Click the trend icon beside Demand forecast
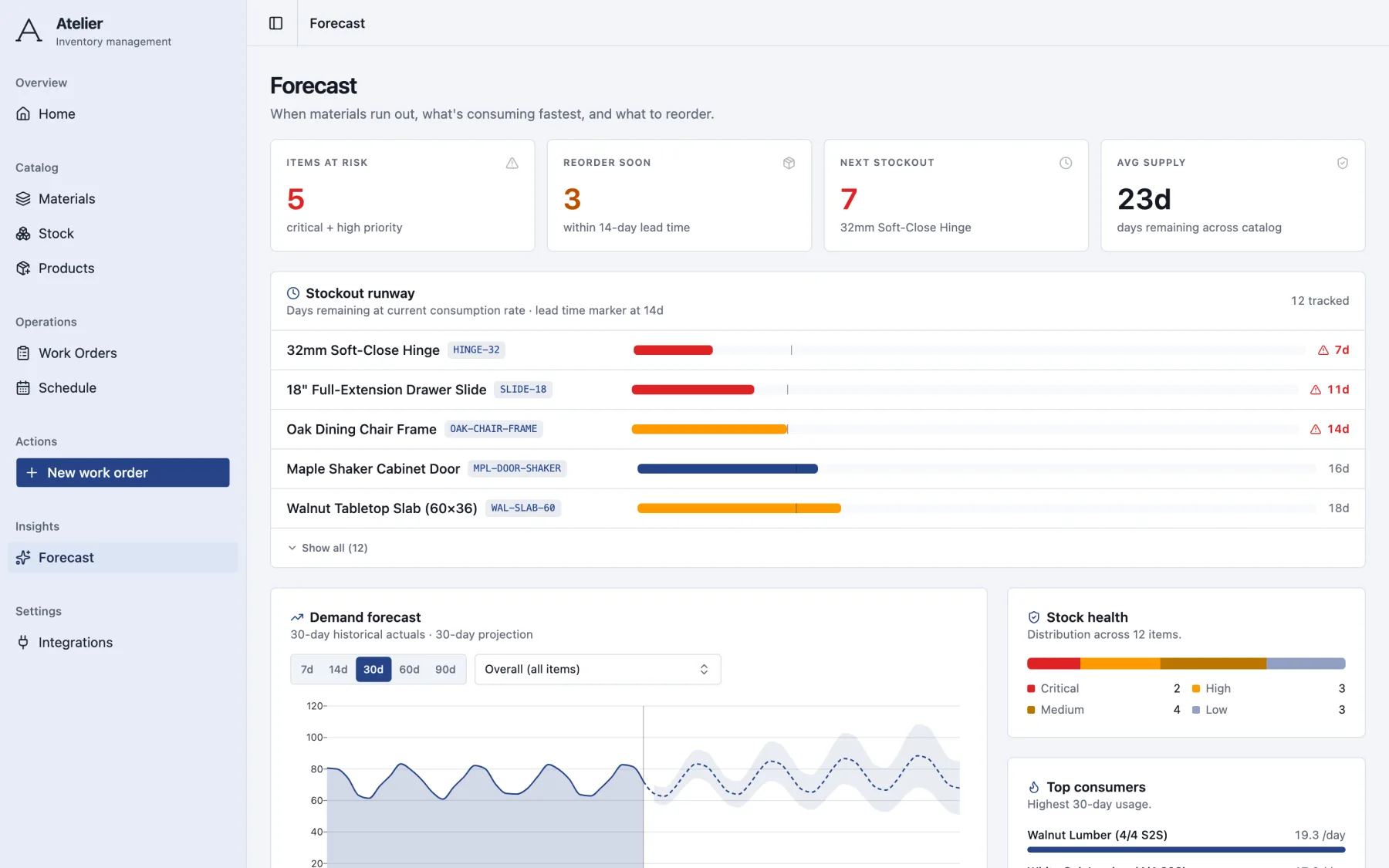The height and width of the screenshot is (868, 1389). (297, 617)
